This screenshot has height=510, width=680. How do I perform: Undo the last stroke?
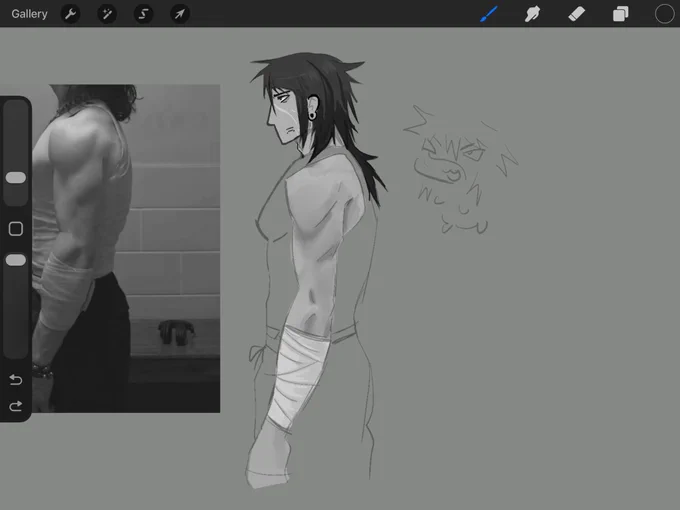[x=16, y=379]
